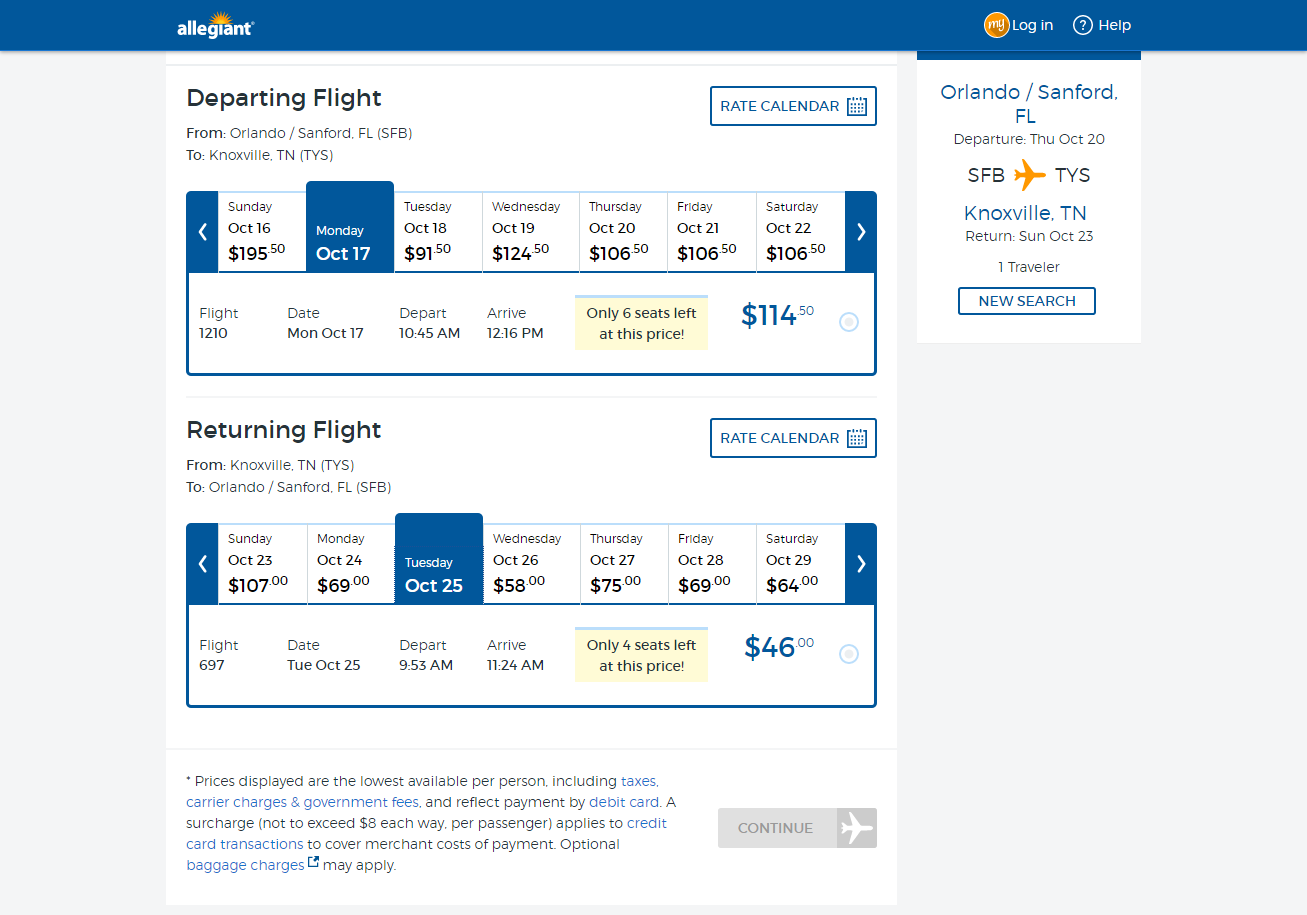Choose Tuesday Oct 18 departing date tab

point(438,232)
